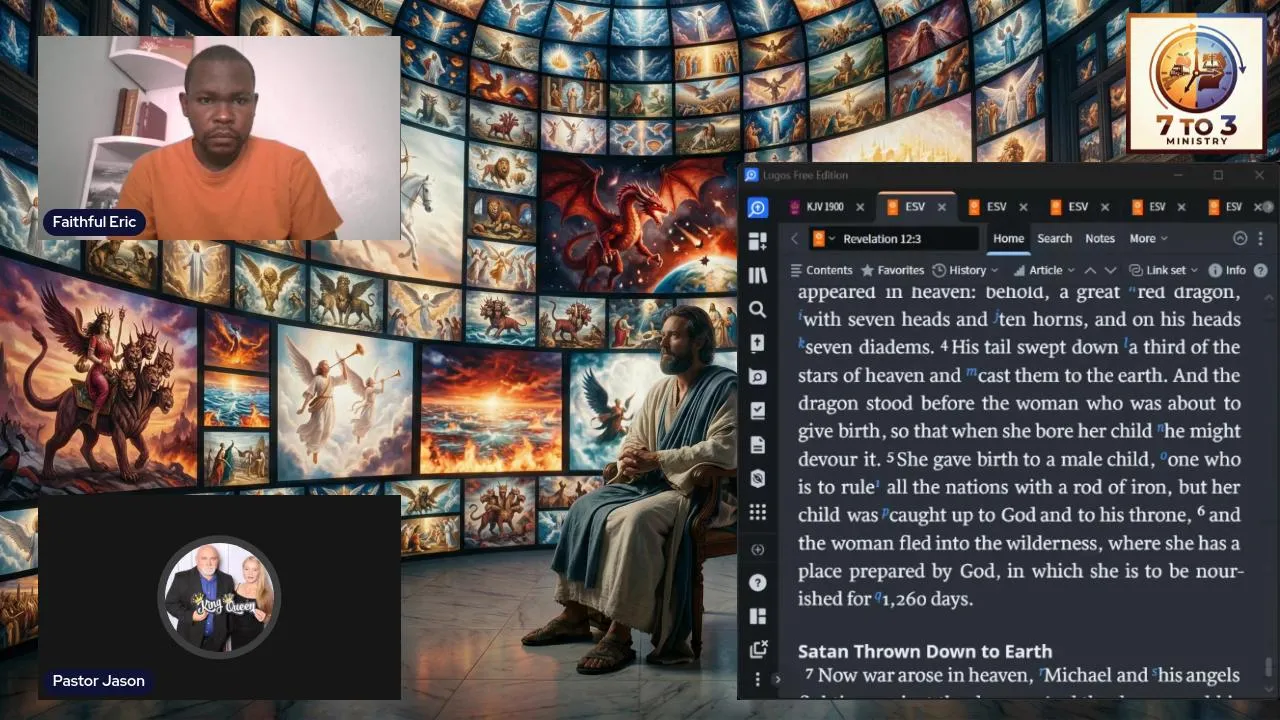
Task: Click the Favorites star button
Action: [x=892, y=270]
